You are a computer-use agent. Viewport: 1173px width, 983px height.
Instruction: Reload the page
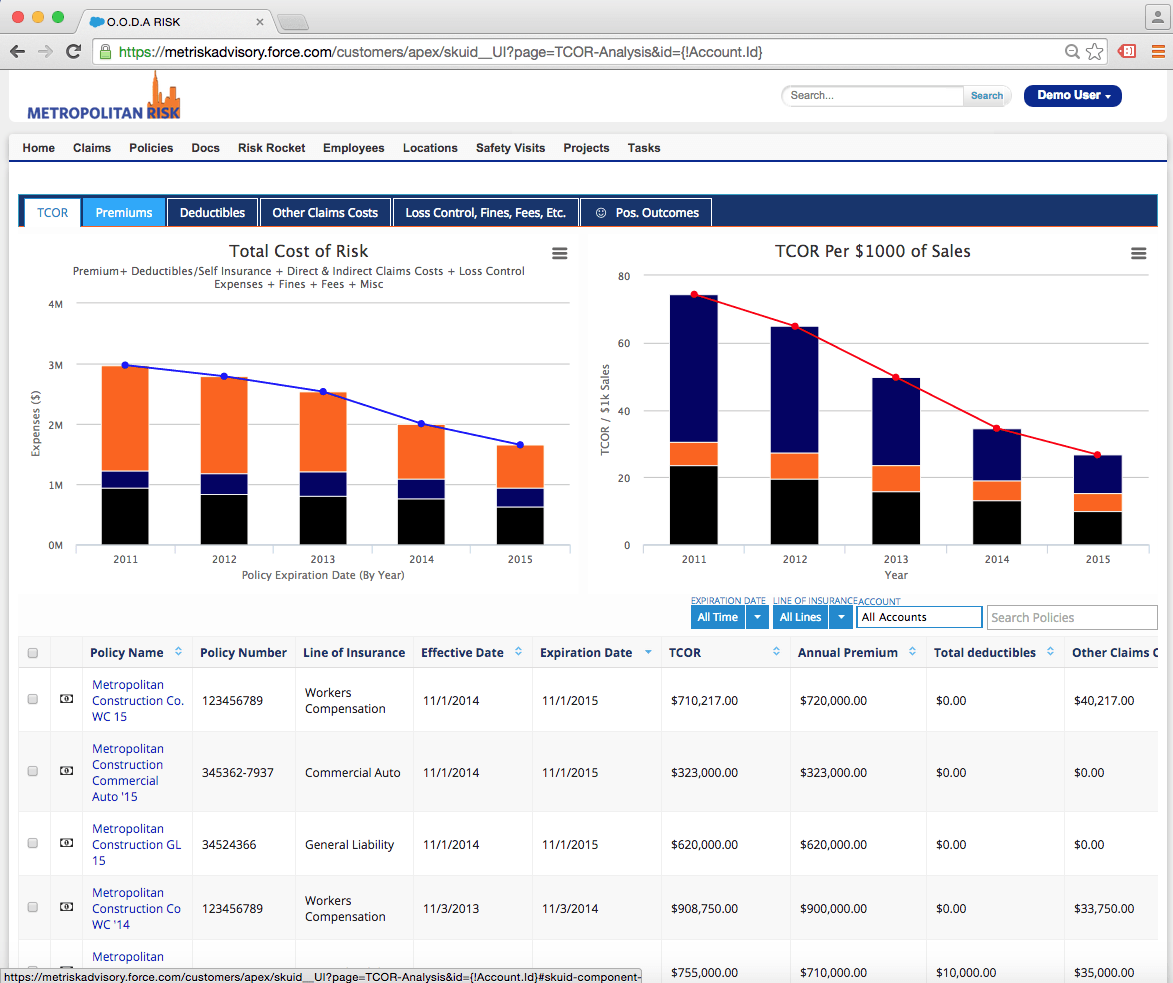(73, 52)
